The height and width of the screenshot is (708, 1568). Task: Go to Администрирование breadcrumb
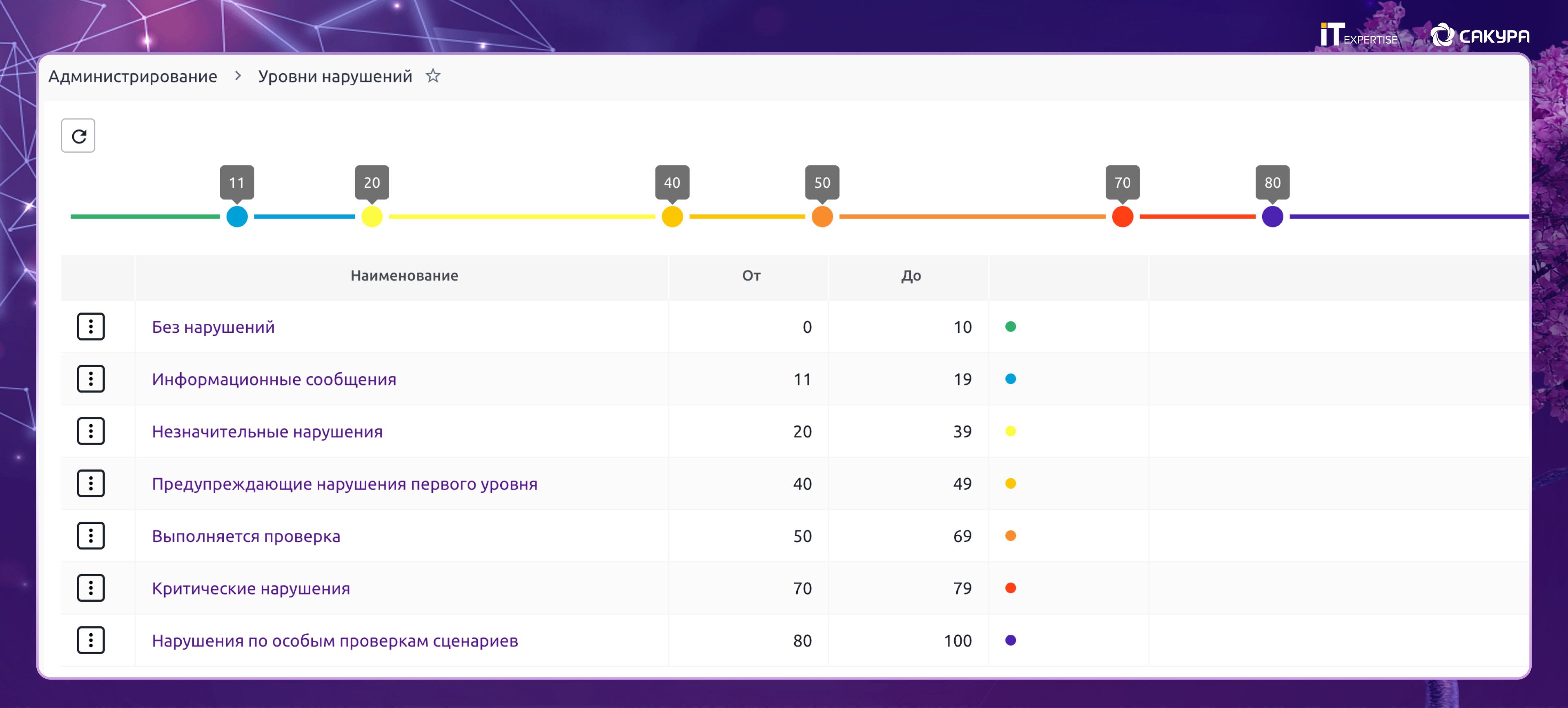[x=133, y=77]
